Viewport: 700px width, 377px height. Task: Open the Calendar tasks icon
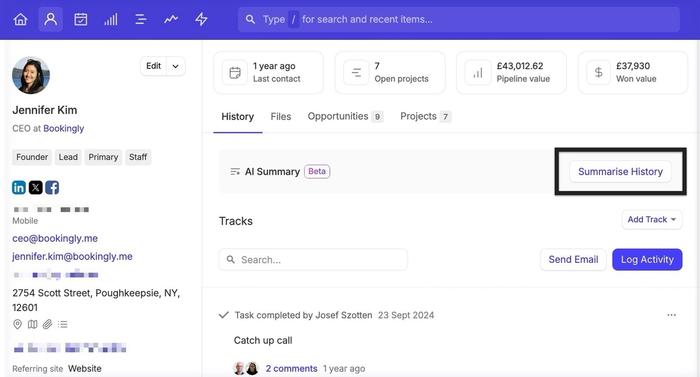[x=81, y=19]
